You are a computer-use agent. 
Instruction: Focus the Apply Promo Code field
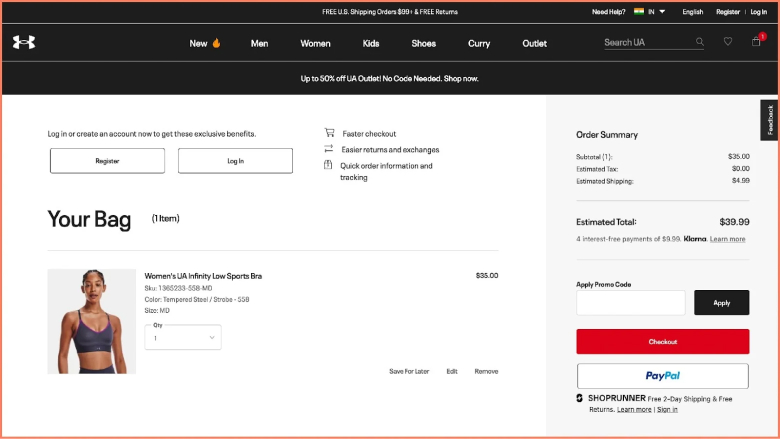tap(631, 303)
